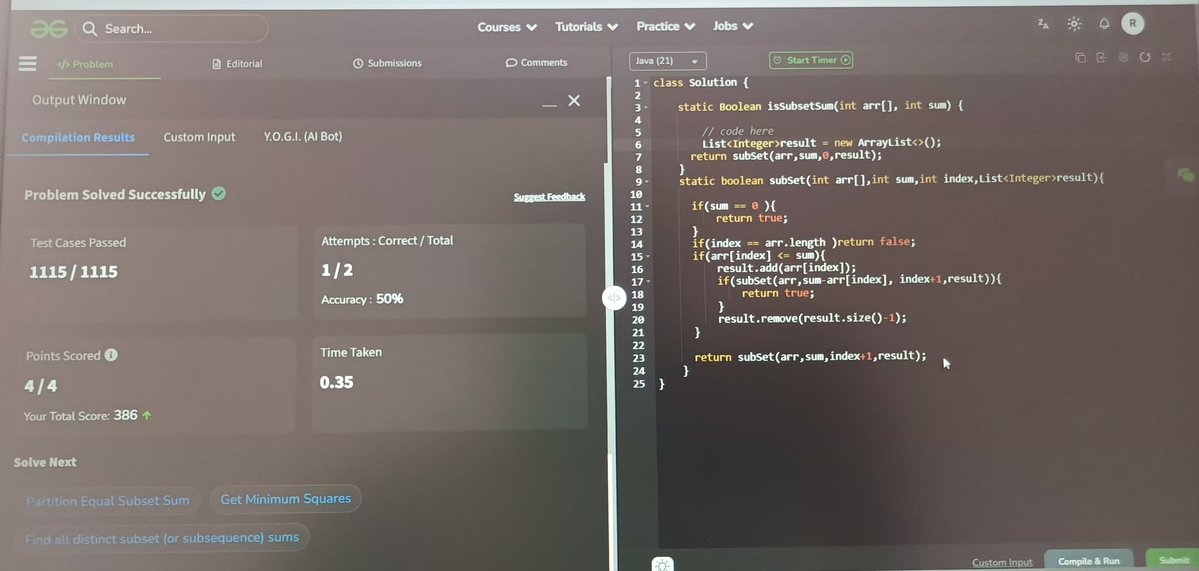The image size is (1199, 571).
Task: Open the hamburger sidebar menu
Action: [28, 63]
